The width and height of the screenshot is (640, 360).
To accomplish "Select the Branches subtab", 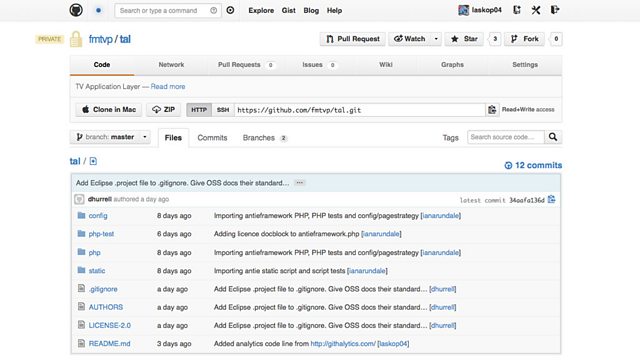I will (x=265, y=138).
